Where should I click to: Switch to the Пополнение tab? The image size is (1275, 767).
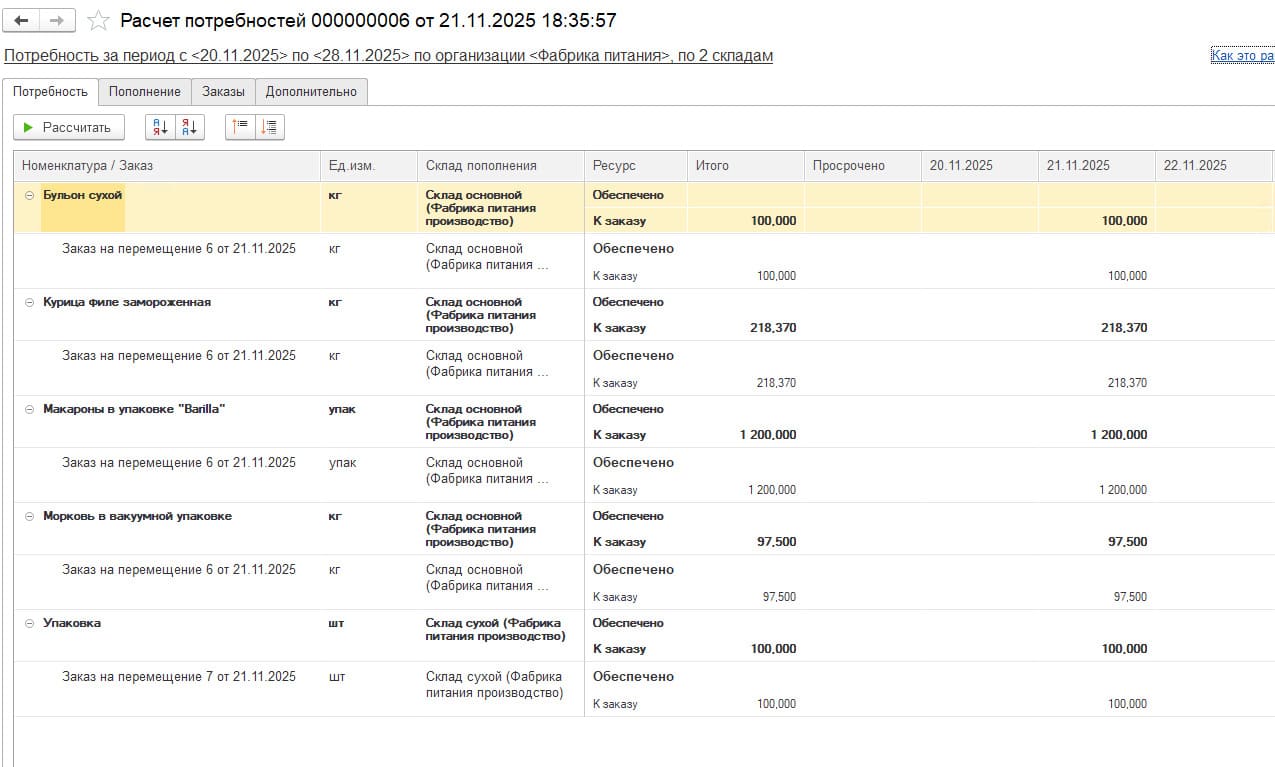tap(145, 92)
